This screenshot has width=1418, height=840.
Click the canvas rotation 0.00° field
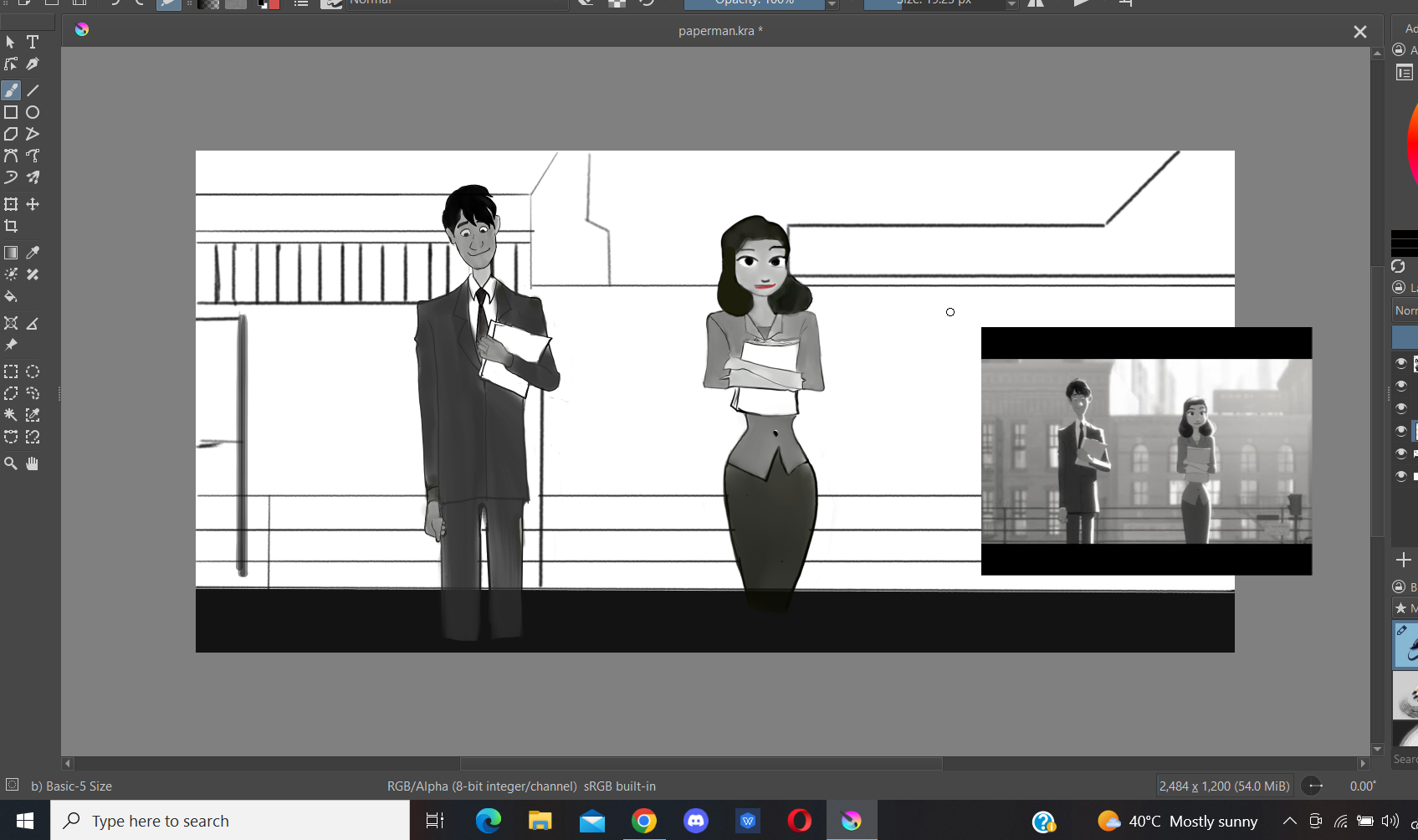point(1363,786)
